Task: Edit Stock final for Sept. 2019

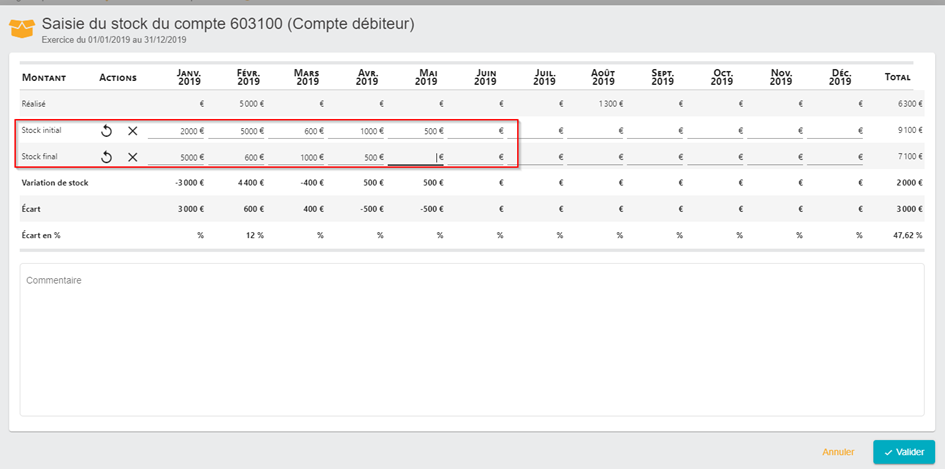Action: point(655,157)
